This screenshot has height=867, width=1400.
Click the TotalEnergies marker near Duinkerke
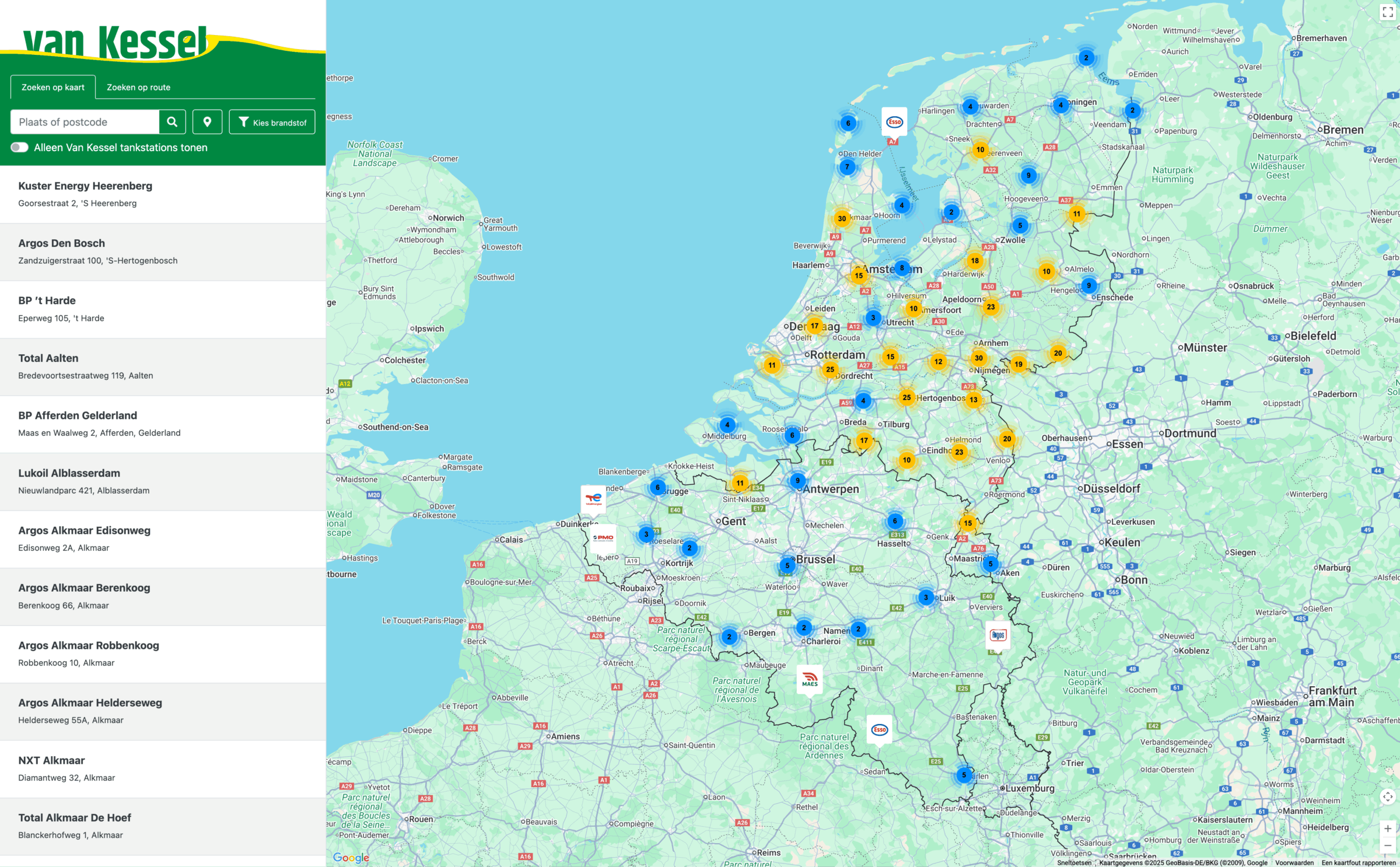pyautogui.click(x=593, y=499)
